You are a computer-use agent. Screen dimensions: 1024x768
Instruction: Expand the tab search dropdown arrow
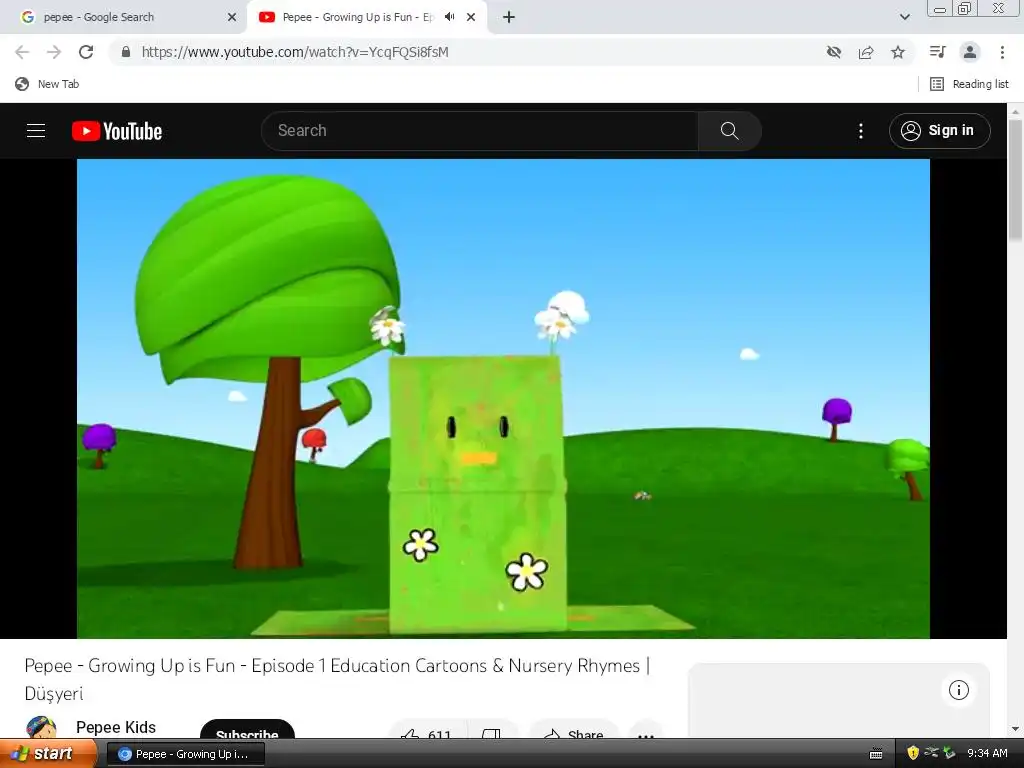904,18
